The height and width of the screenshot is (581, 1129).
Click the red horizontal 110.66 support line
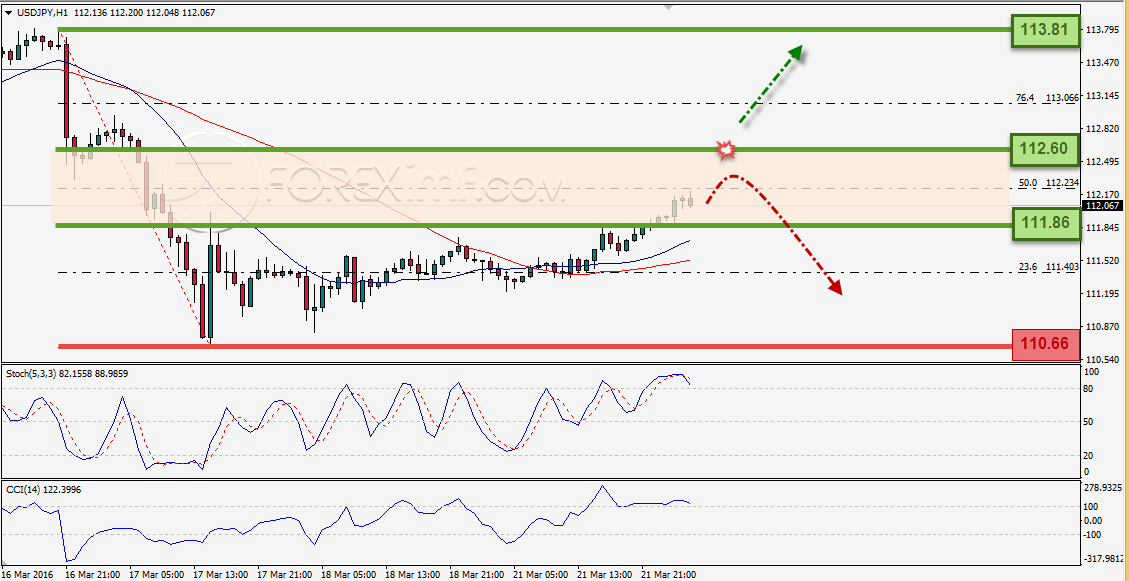[534, 346]
